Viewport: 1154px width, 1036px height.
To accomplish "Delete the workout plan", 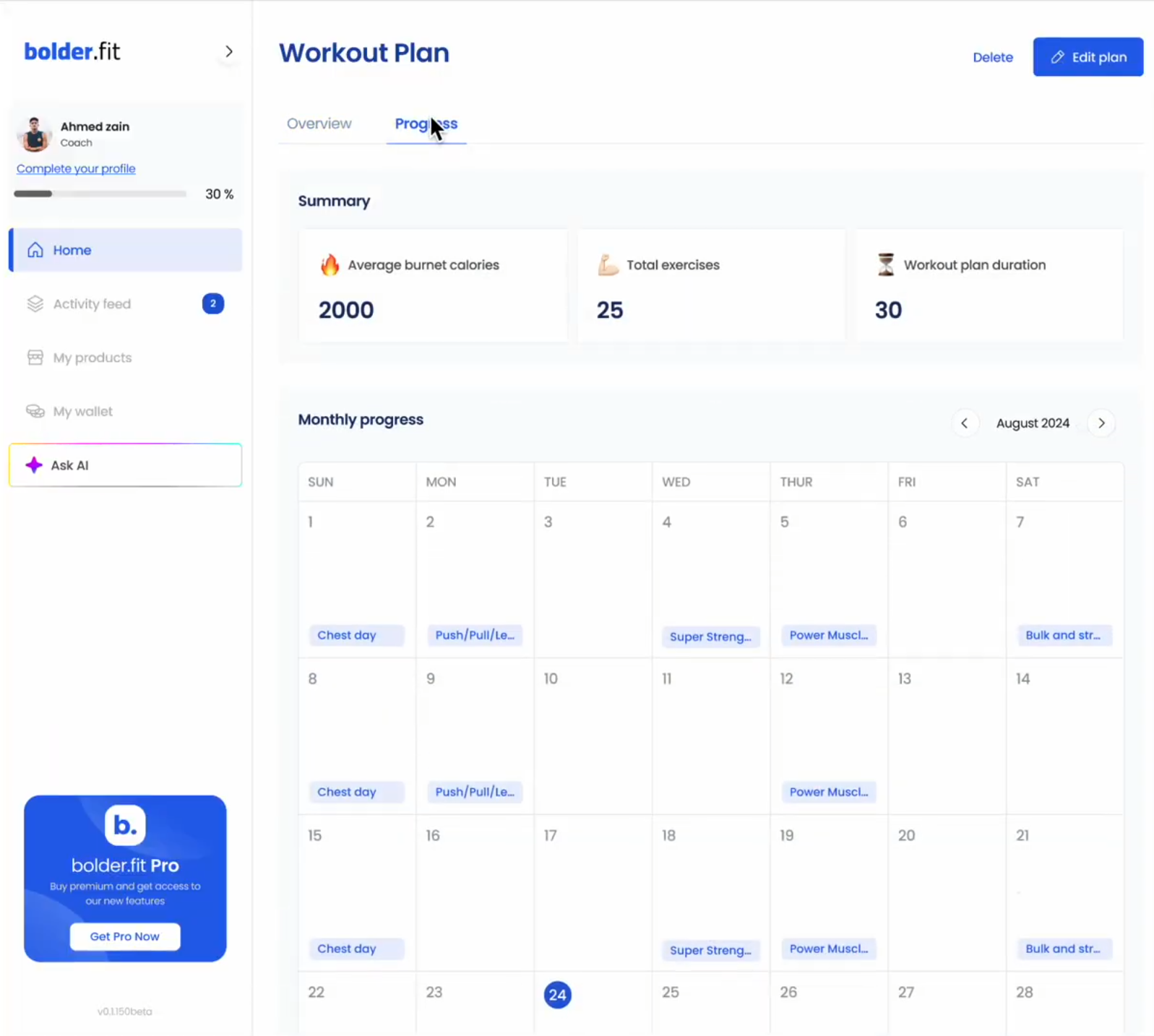I will tap(992, 57).
